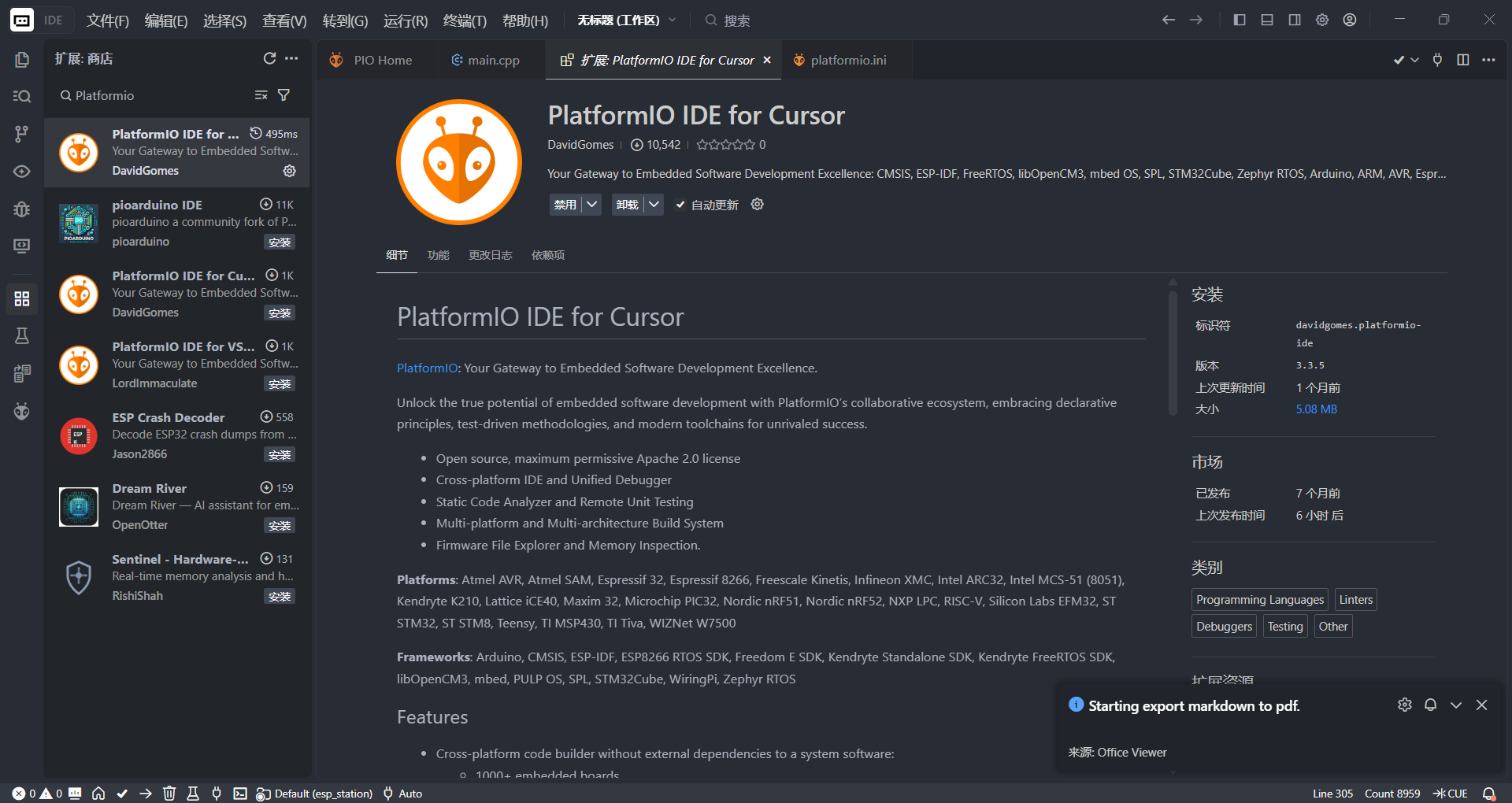This screenshot has height=803, width=1512.
Task: Click the filter extensions funnel icon
Action: 284,95
